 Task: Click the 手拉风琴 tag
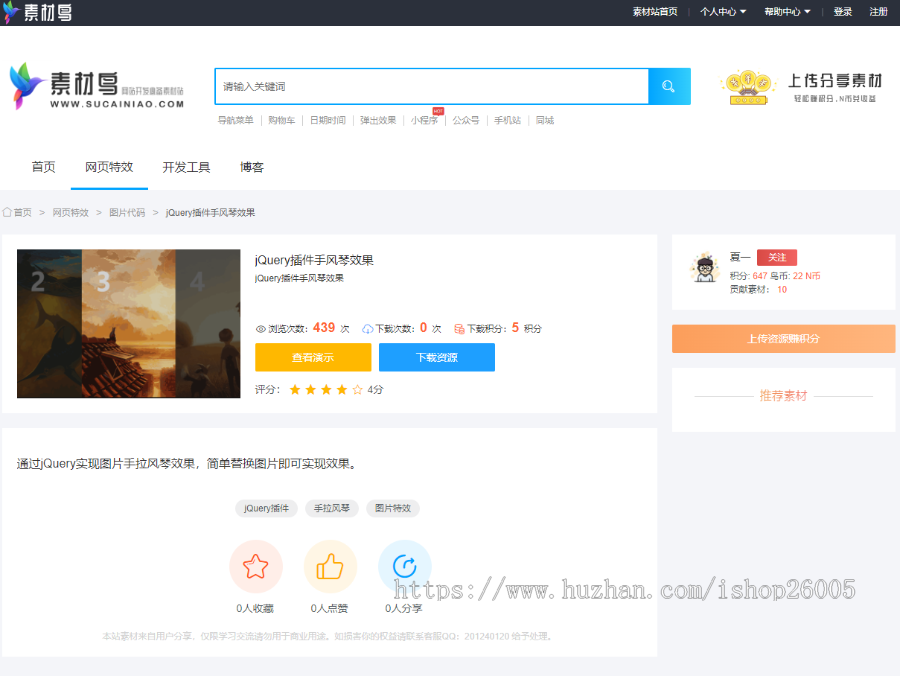(332, 508)
